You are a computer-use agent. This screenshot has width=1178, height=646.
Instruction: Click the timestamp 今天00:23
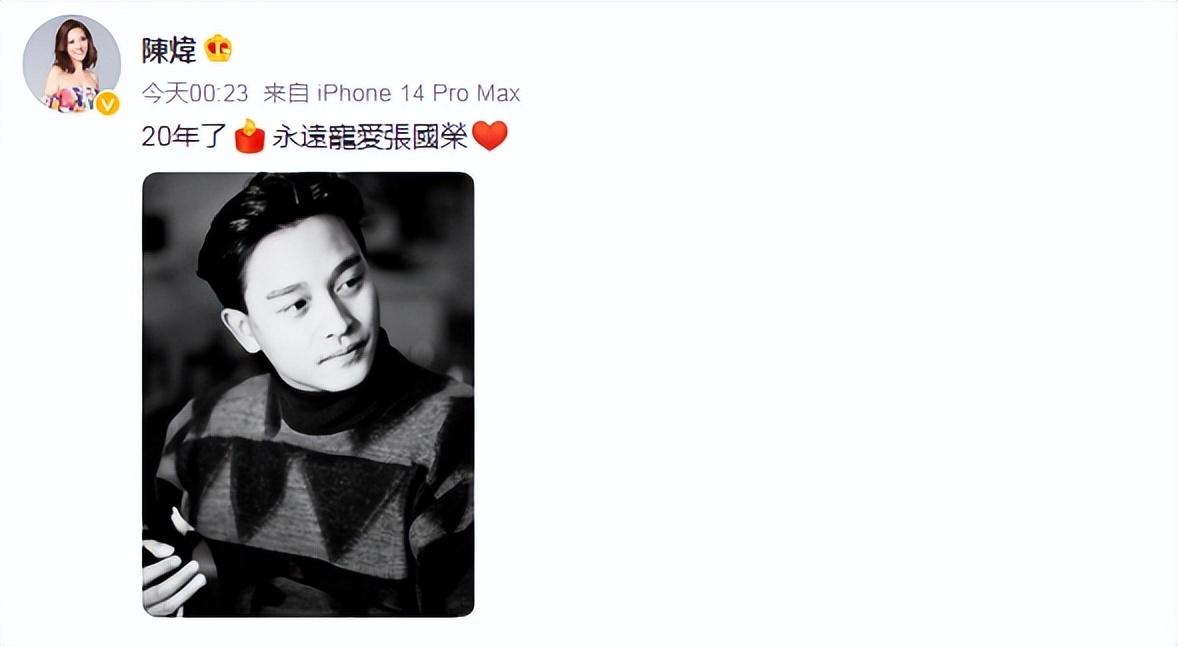pos(195,93)
